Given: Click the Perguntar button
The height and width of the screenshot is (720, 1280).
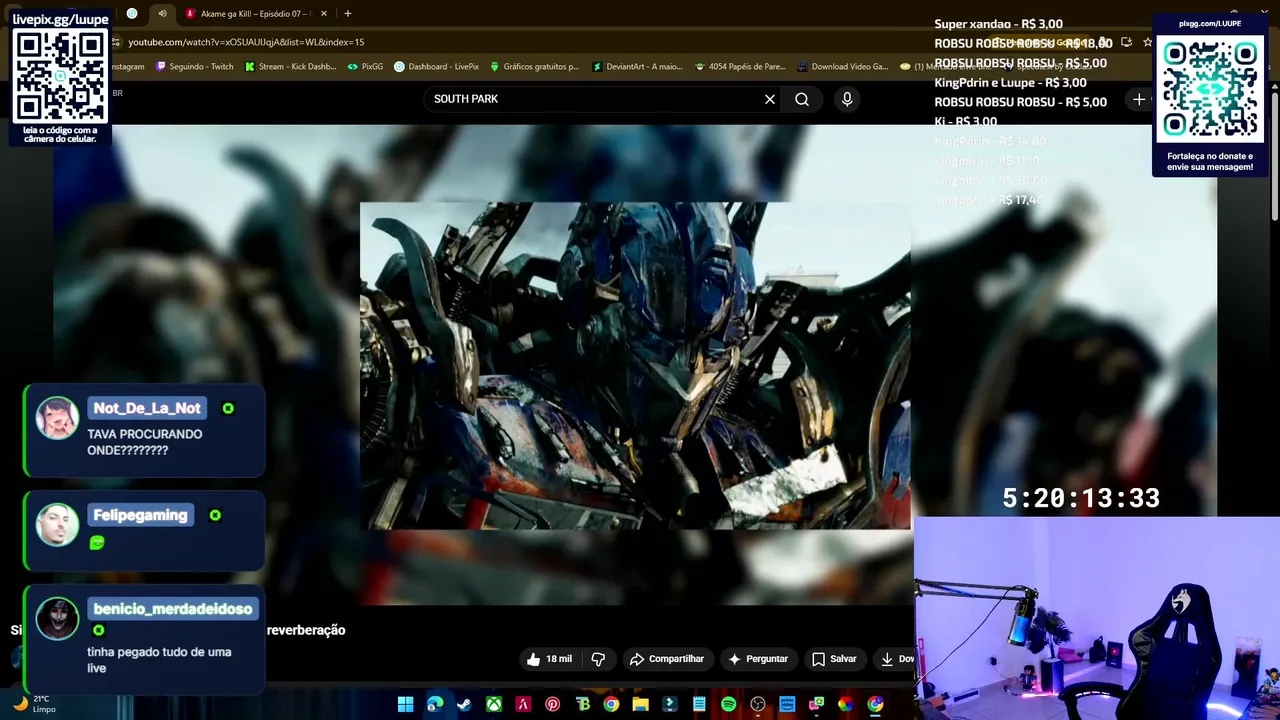Looking at the screenshot, I should 757,659.
